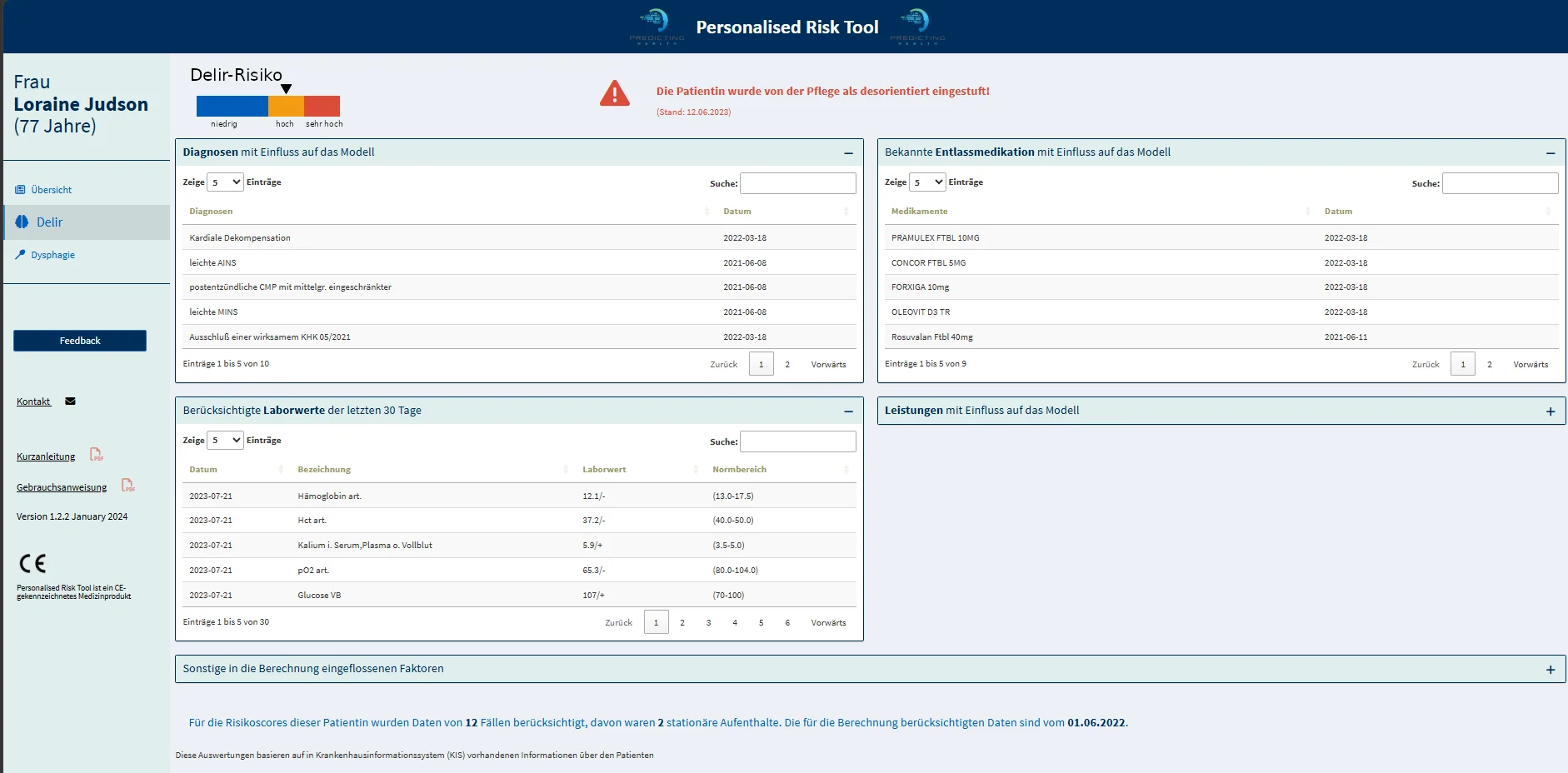Sort Entlassmedikation table by Datum
The width and height of the screenshot is (1568, 773).
pos(1438,212)
